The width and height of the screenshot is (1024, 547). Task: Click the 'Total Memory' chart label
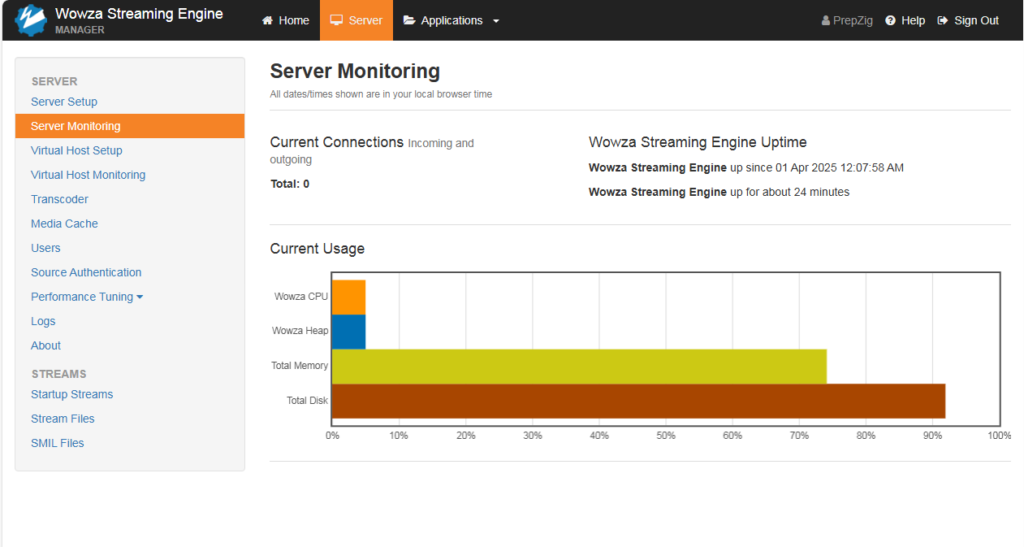[x=300, y=366]
